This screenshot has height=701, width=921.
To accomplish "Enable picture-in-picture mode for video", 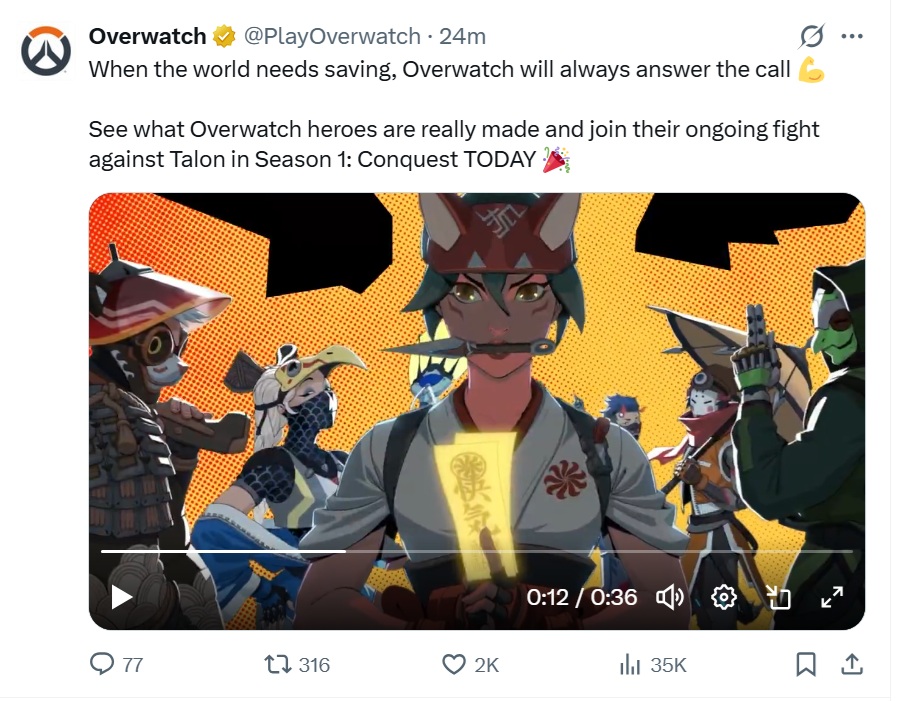I will (779, 598).
